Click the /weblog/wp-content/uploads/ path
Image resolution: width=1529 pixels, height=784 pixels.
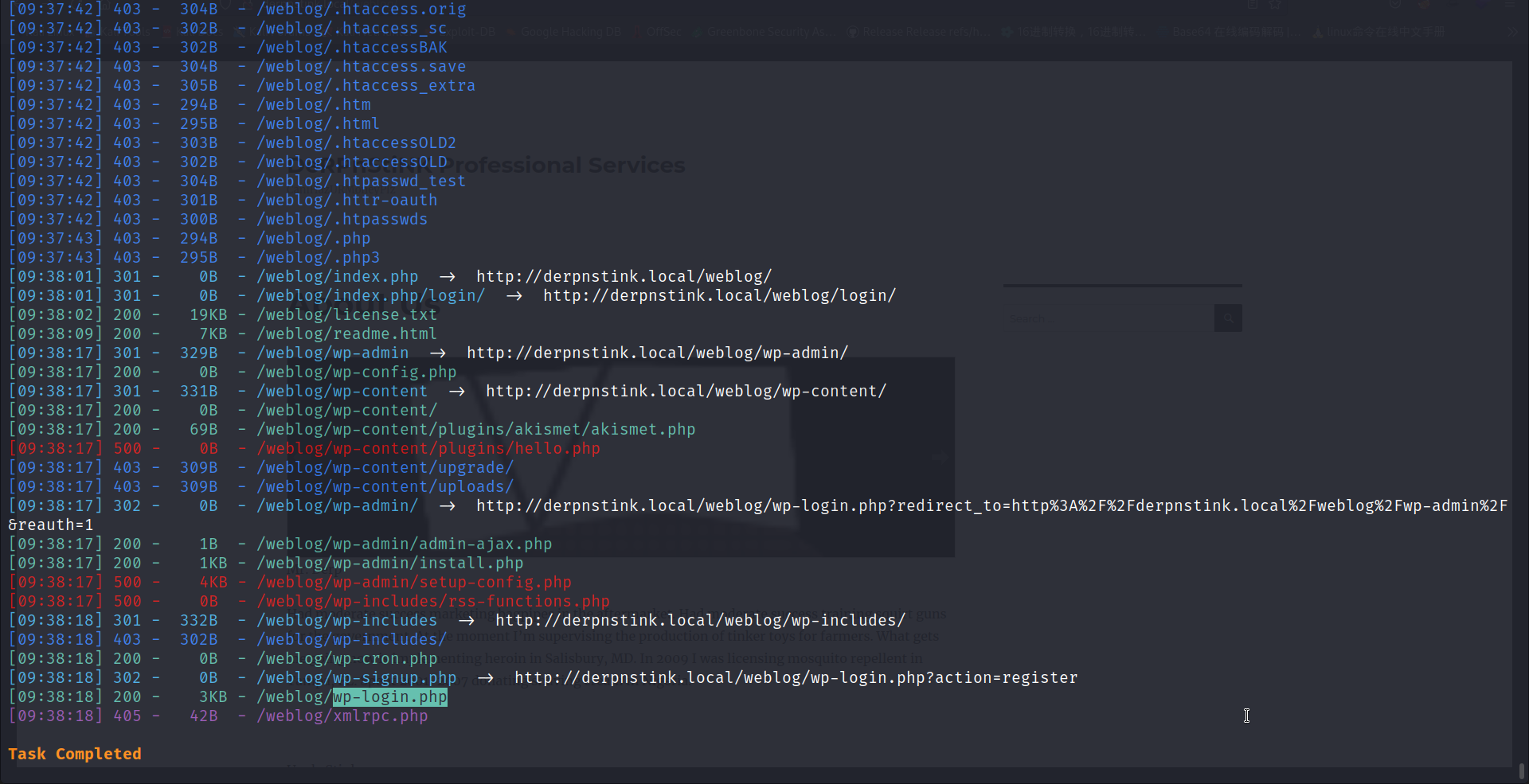pyautogui.click(x=385, y=487)
